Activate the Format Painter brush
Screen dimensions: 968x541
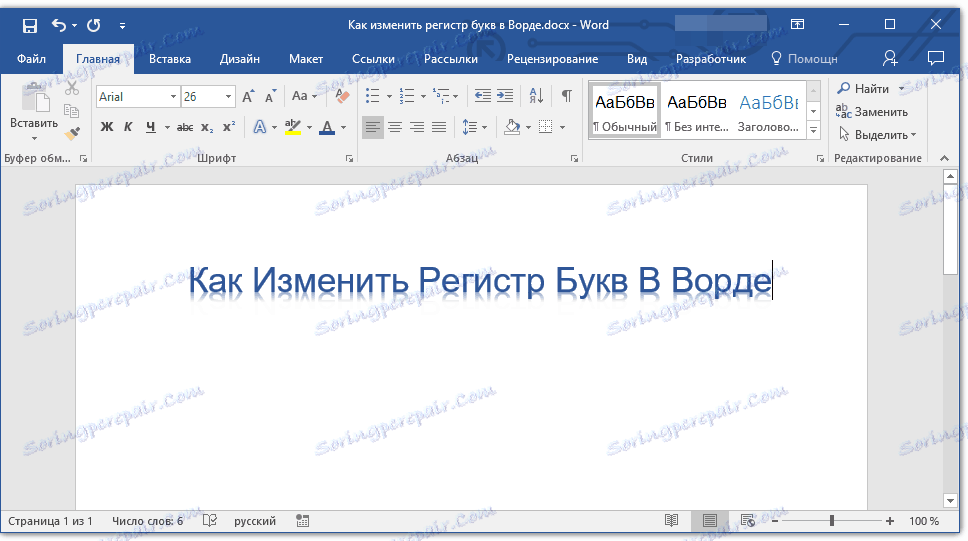click(x=72, y=133)
